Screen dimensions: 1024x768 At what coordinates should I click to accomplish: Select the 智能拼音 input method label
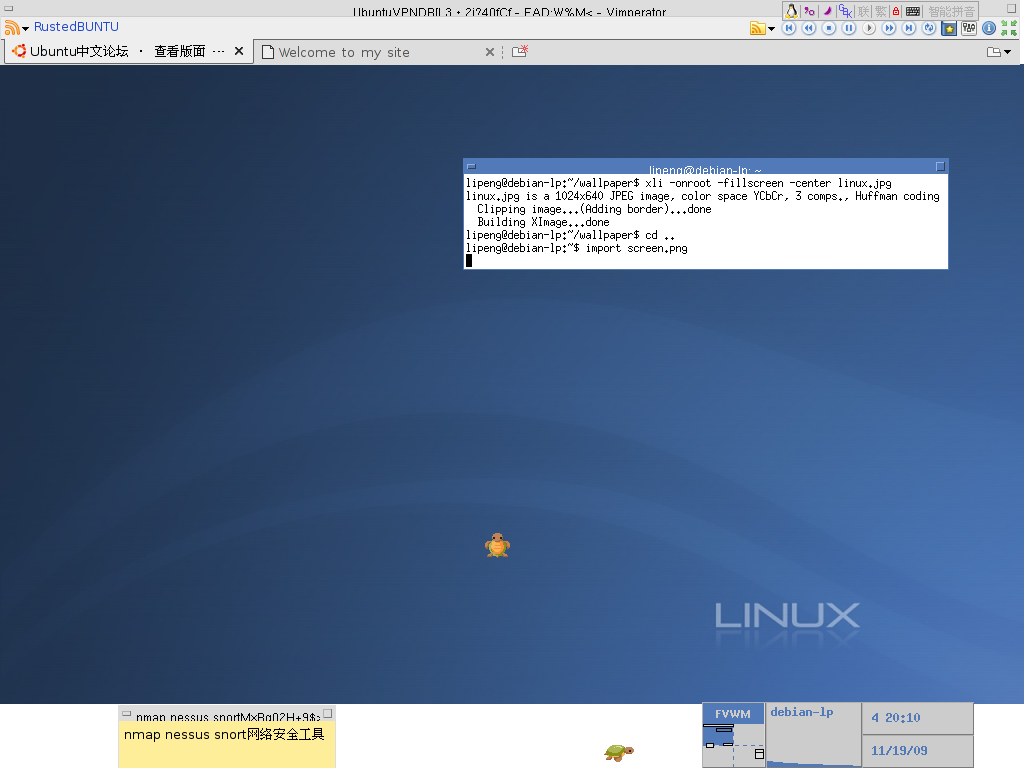[952, 12]
